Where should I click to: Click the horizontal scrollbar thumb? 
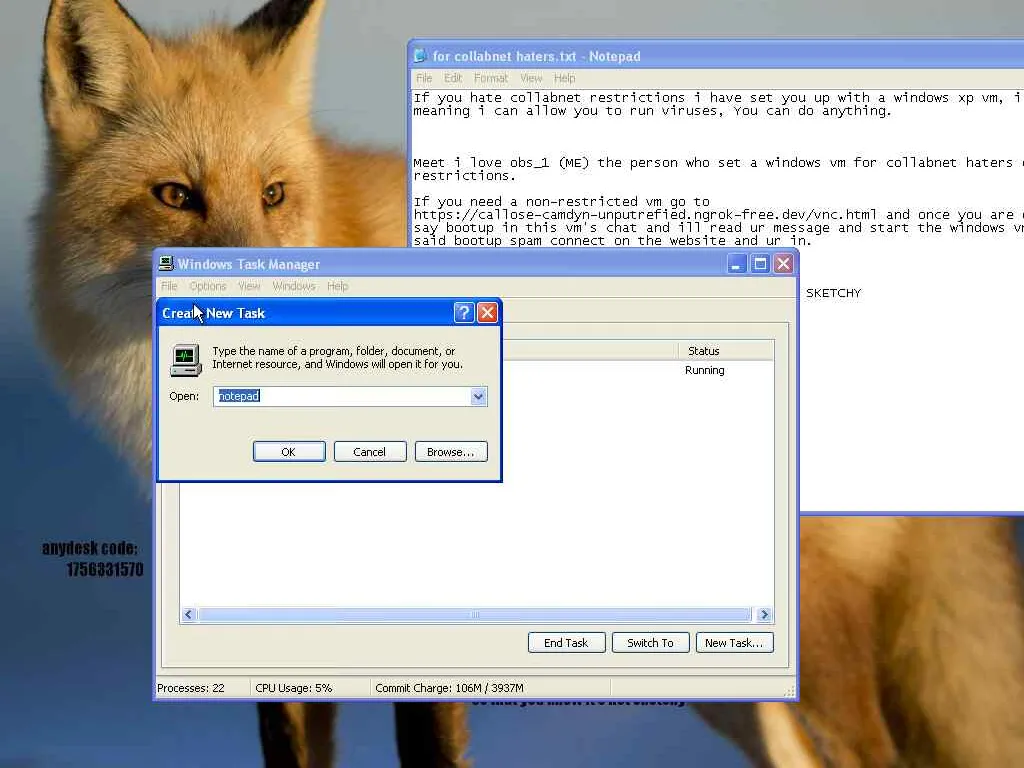pyautogui.click(x=475, y=615)
